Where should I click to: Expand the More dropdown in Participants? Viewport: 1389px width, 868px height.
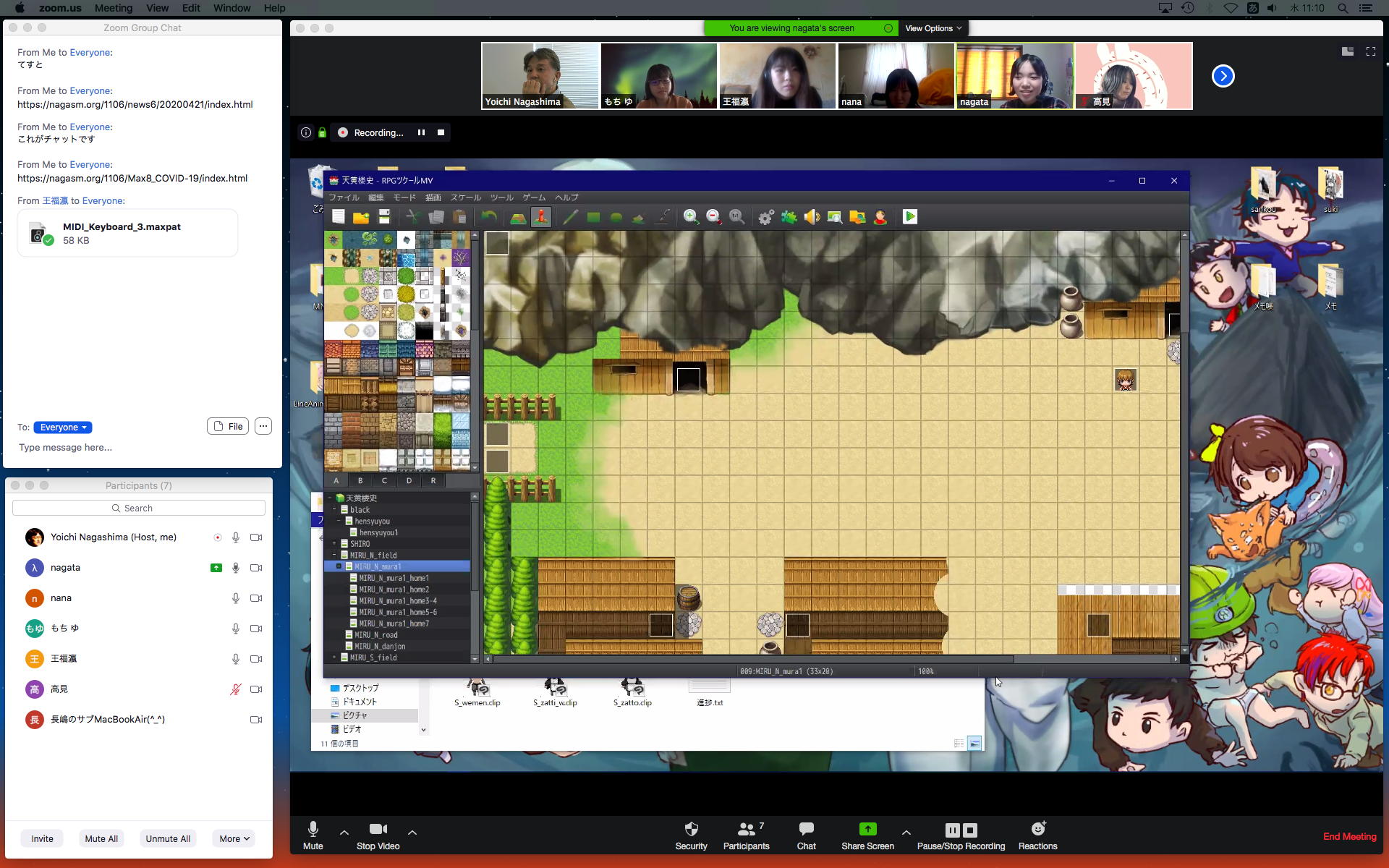pos(234,838)
